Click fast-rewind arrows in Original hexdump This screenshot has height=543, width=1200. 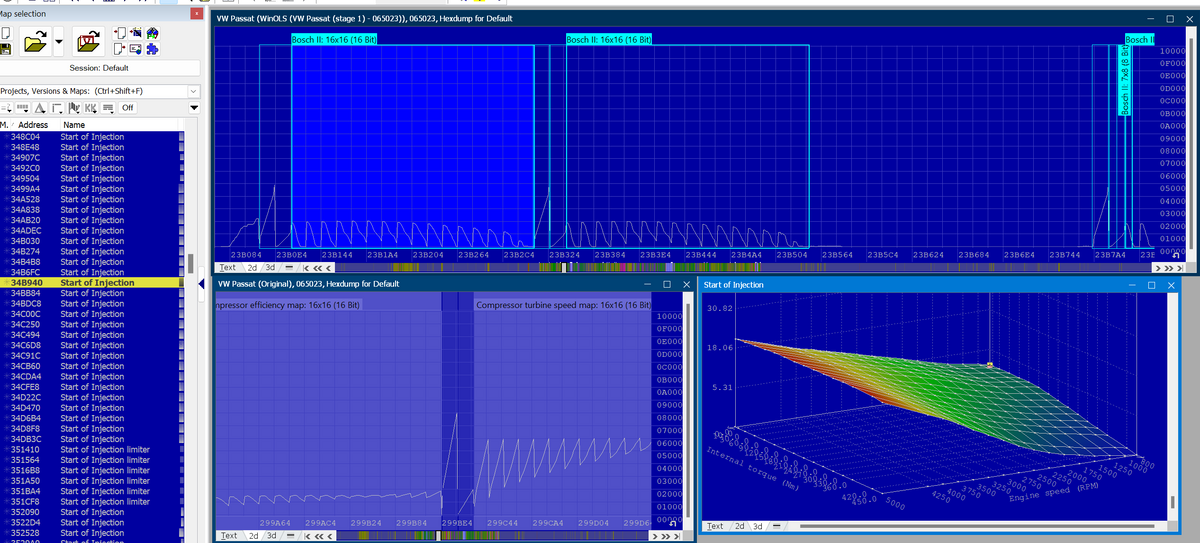pyautogui.click(x=319, y=536)
